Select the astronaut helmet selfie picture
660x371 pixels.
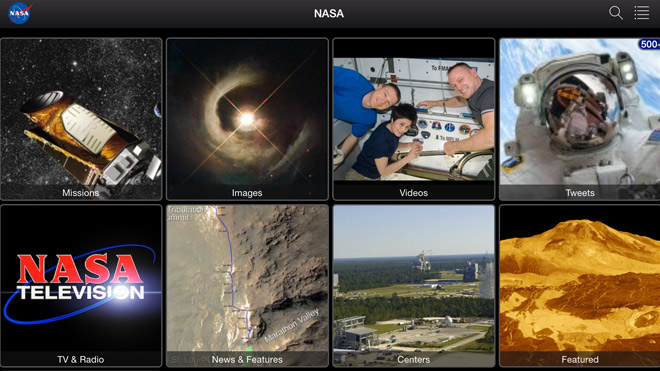pyautogui.click(x=580, y=112)
